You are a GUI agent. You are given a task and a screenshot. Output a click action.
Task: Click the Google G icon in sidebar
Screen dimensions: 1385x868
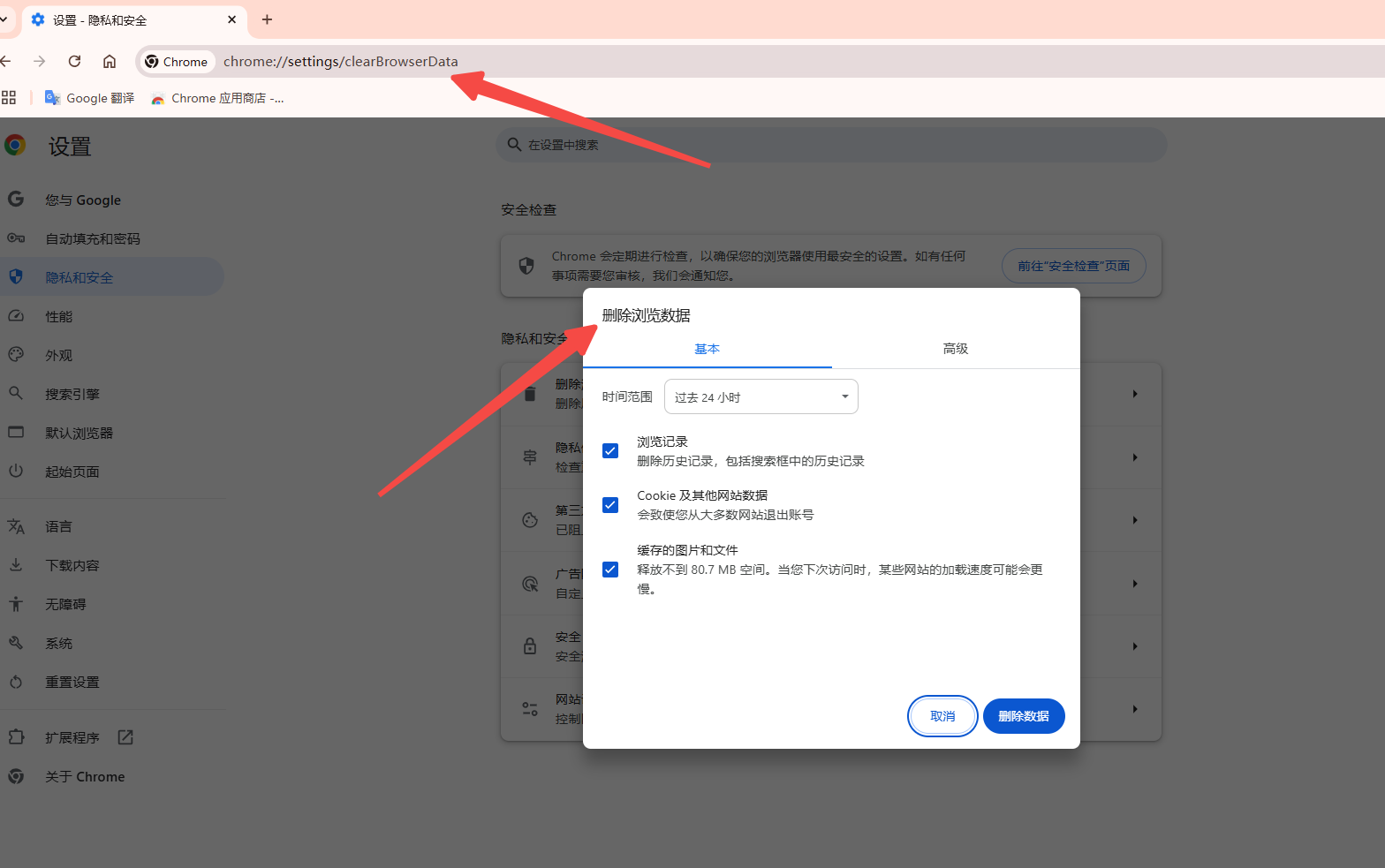click(16, 199)
